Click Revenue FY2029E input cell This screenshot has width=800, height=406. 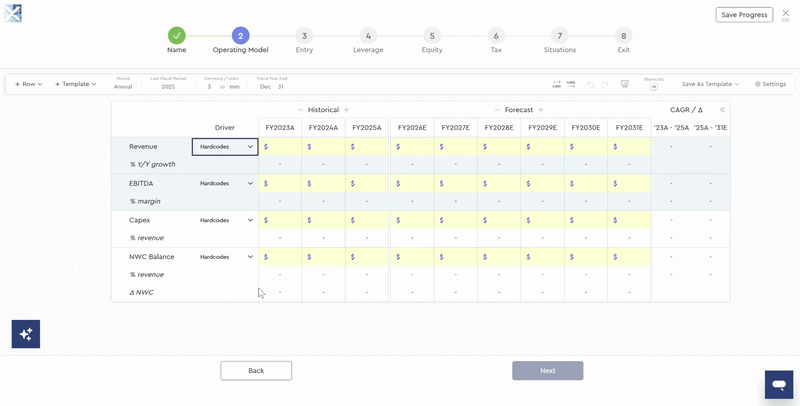point(542,147)
